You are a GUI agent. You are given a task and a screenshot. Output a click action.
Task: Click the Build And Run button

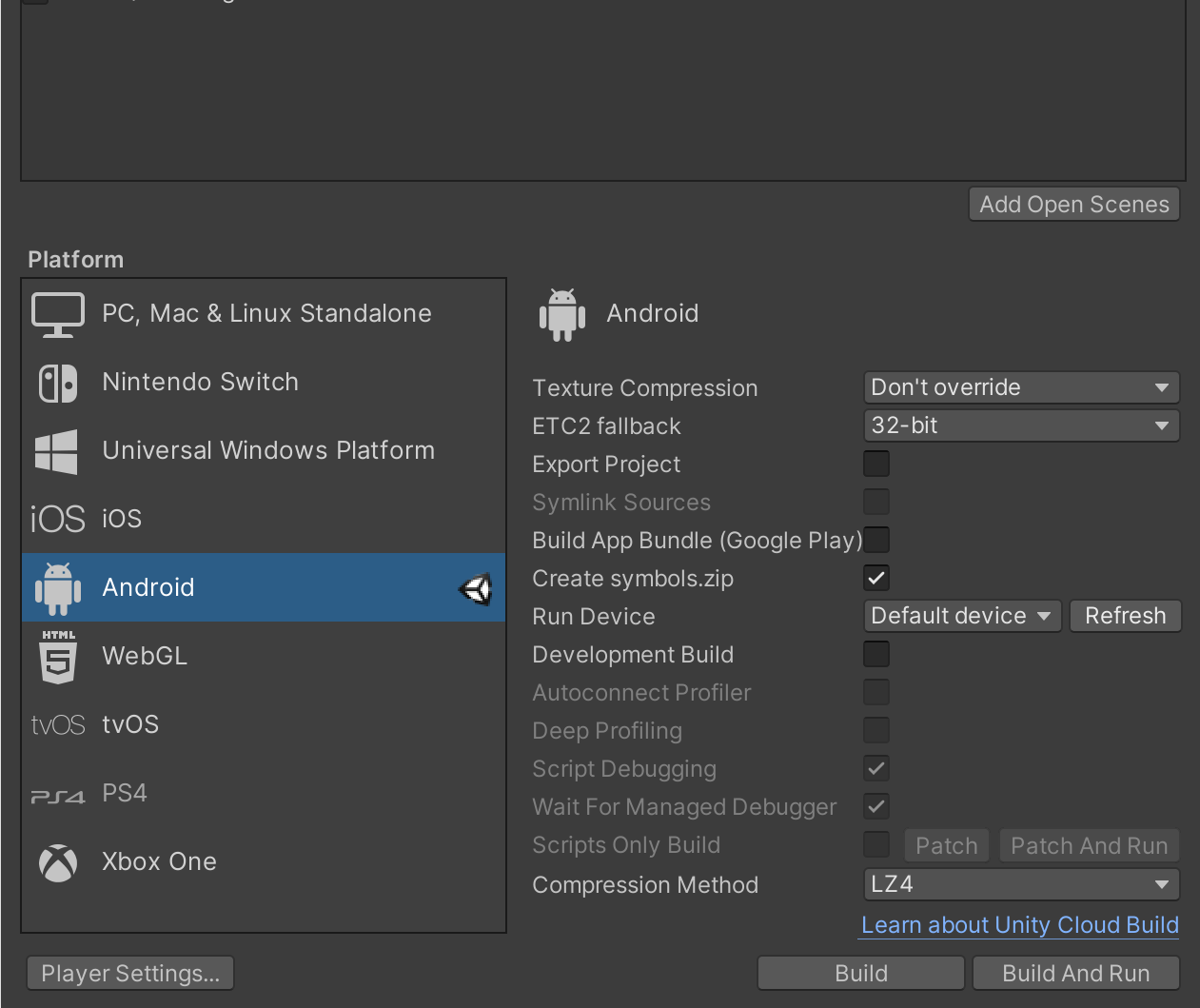point(1075,973)
